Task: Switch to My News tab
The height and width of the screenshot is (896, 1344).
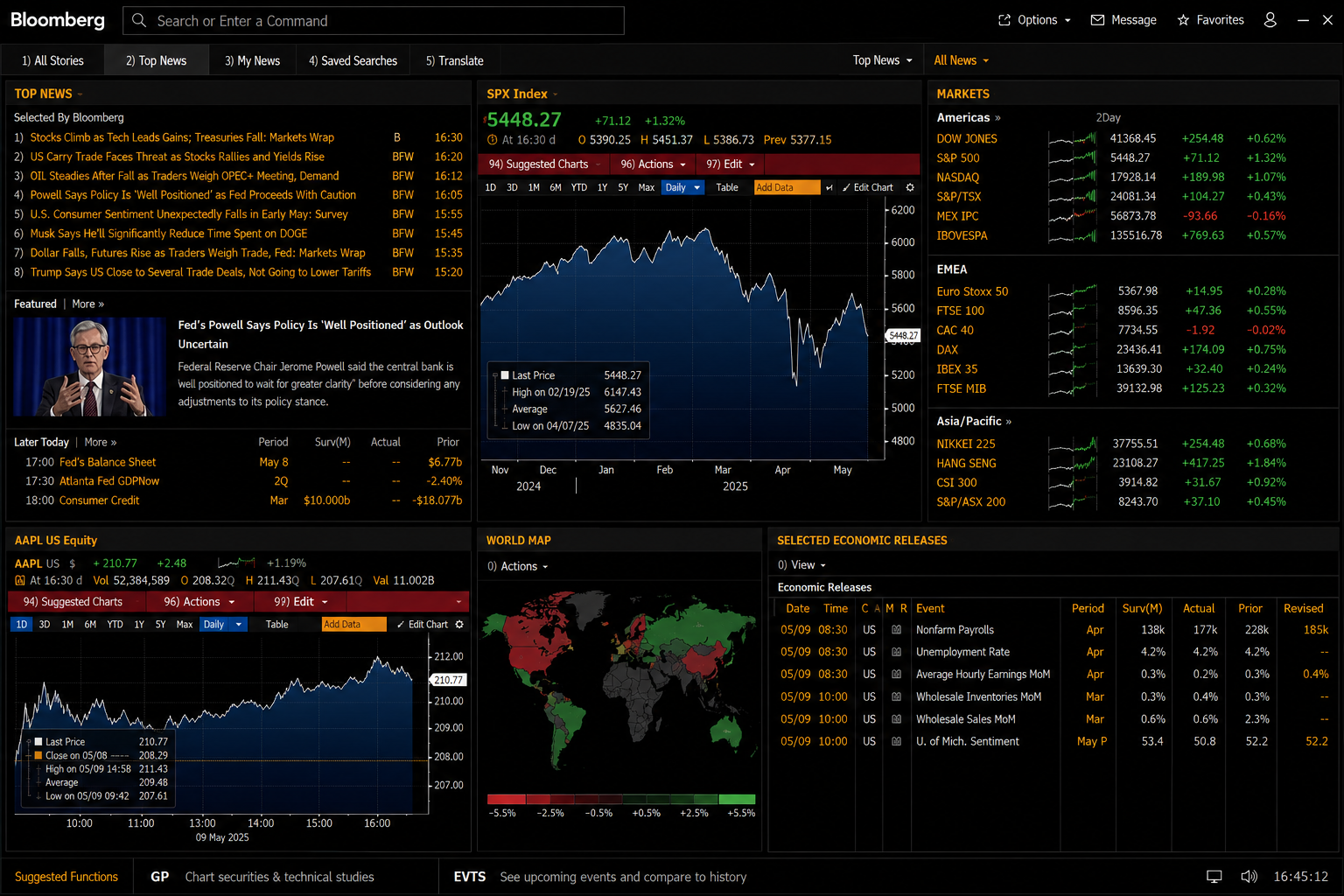Action: coord(253,60)
